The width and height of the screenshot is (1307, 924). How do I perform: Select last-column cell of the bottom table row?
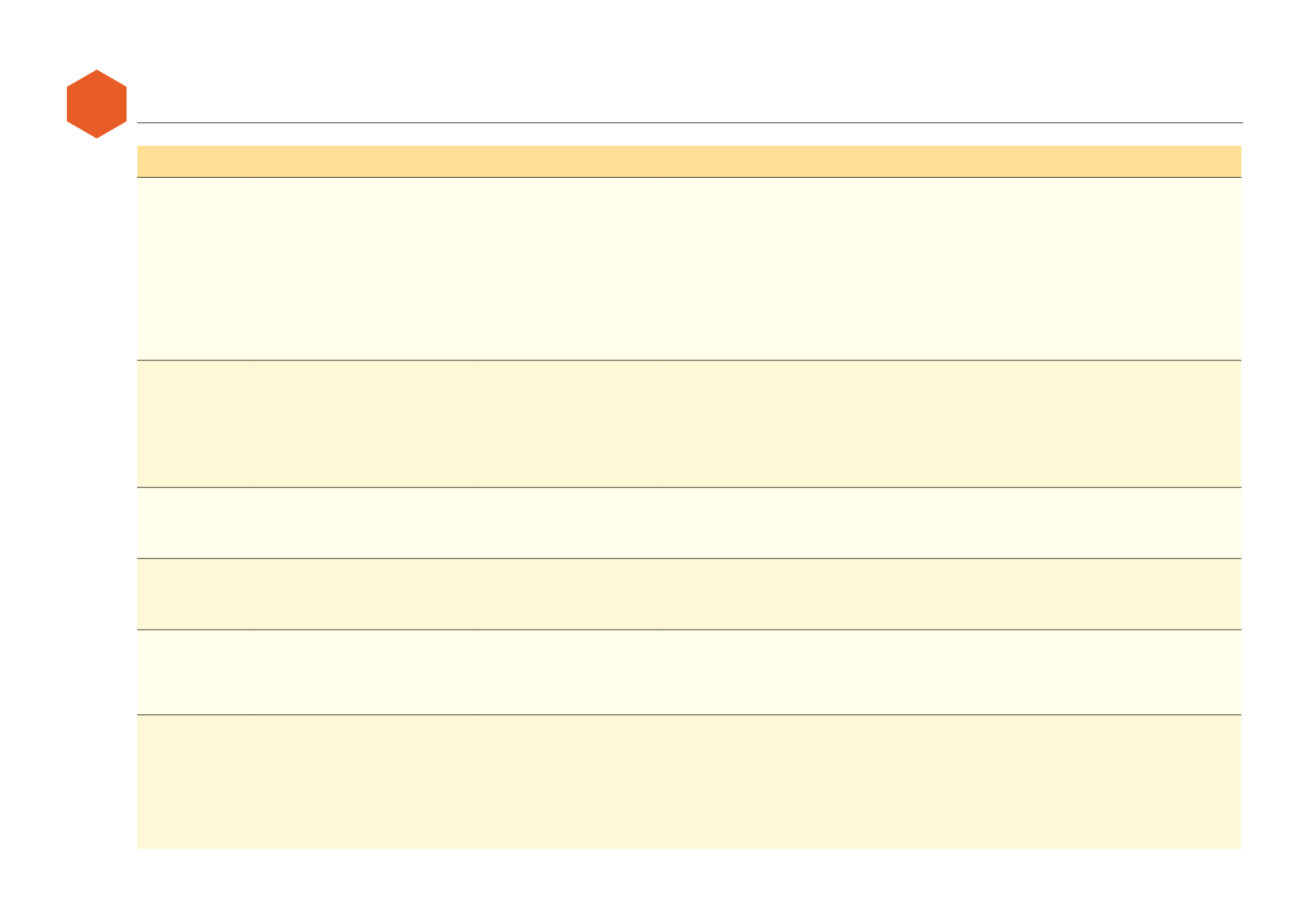[951, 782]
